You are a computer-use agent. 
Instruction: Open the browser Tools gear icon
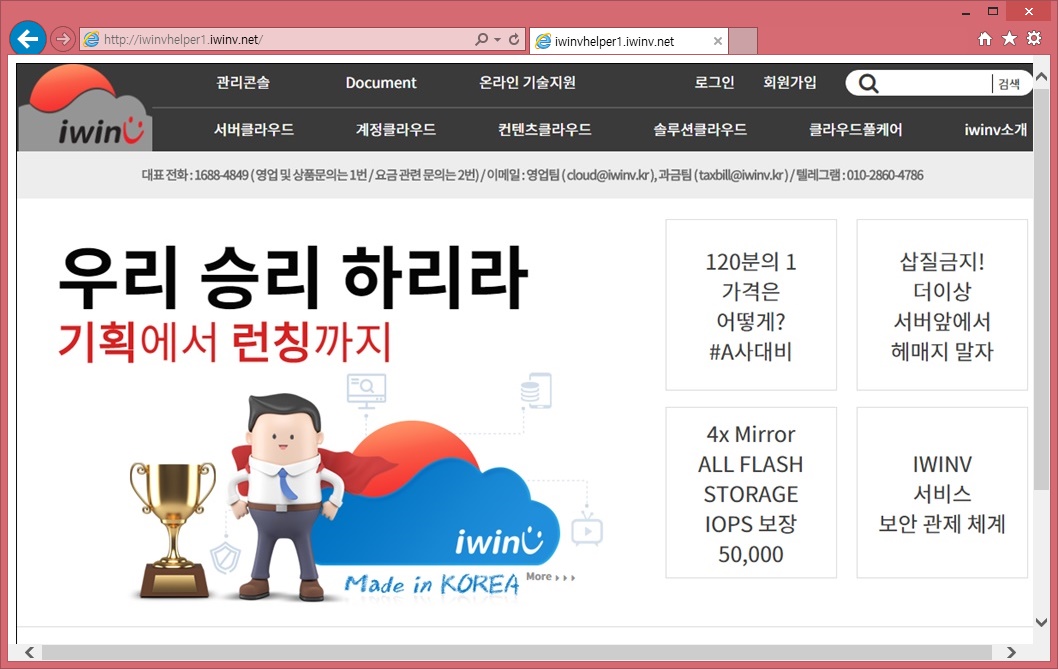[1034, 38]
